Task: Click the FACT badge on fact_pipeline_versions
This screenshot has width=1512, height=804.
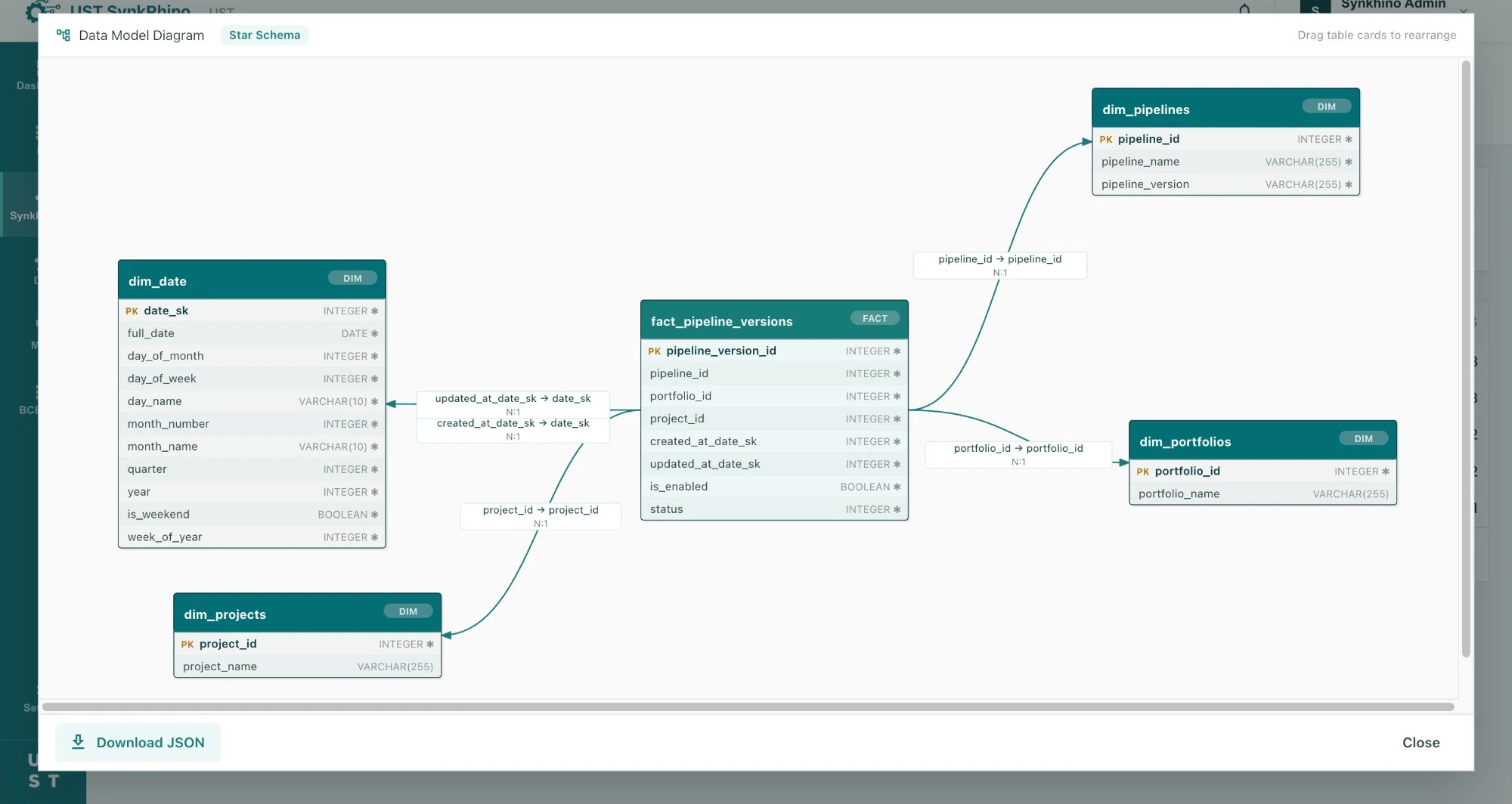Action: (x=875, y=318)
